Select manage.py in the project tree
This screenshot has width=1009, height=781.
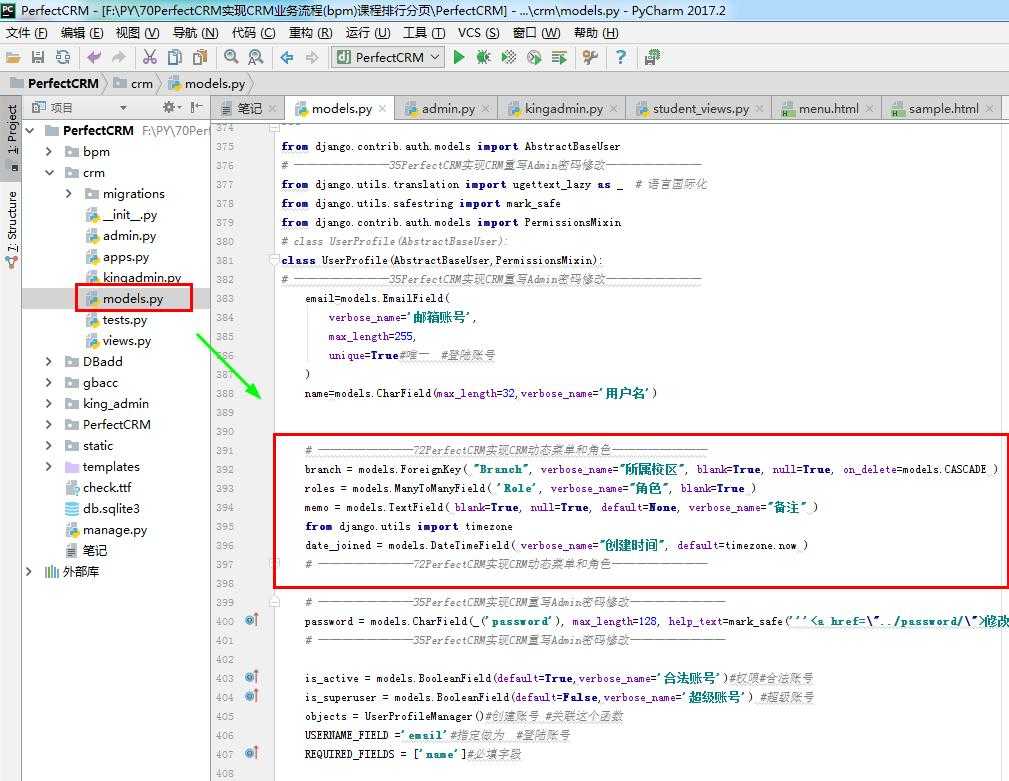[115, 530]
